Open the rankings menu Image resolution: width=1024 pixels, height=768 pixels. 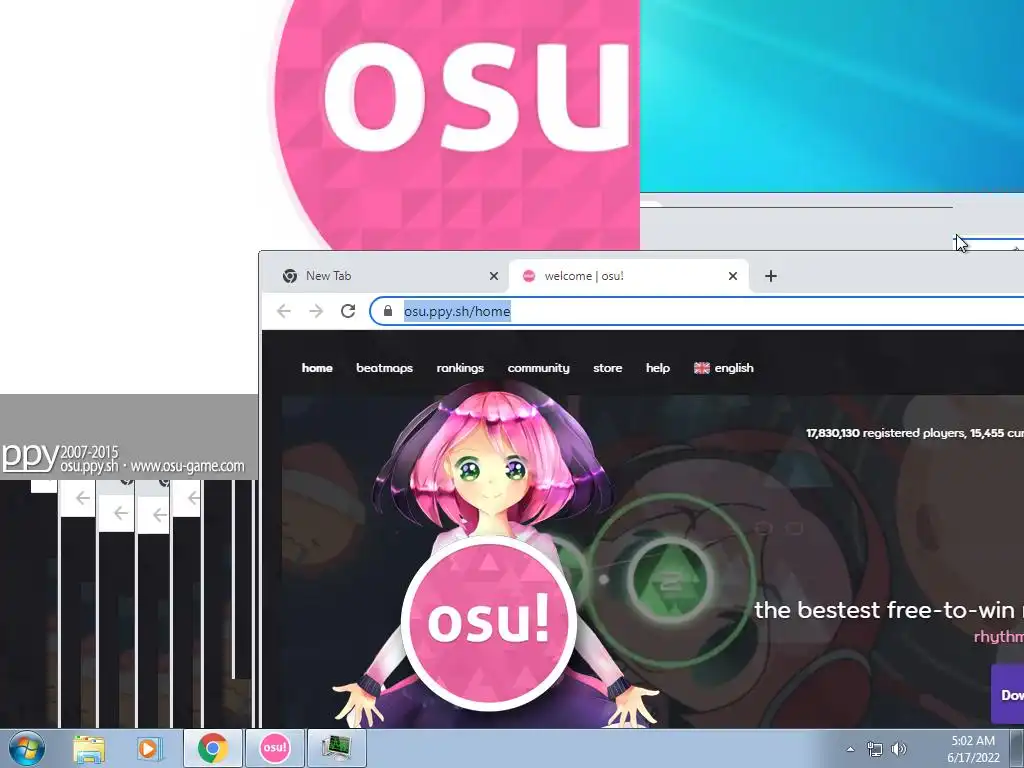[x=460, y=368]
